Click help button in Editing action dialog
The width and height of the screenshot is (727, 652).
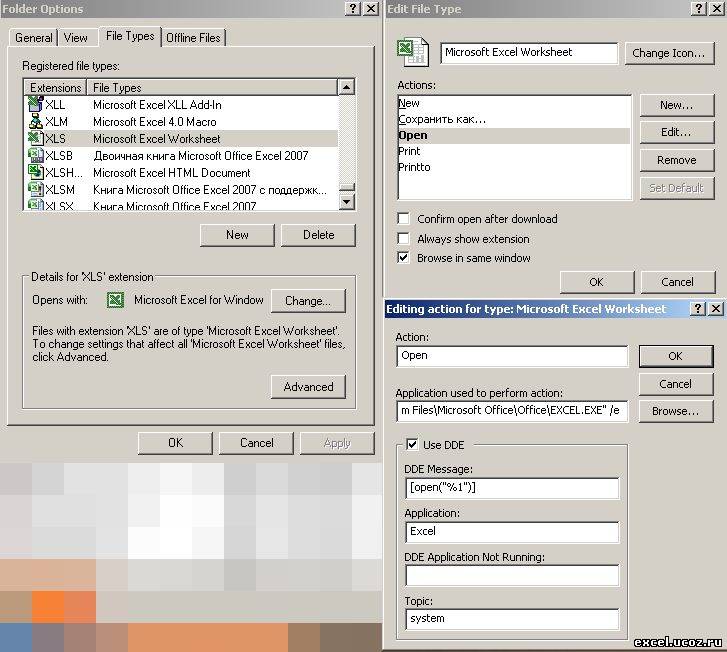[x=697, y=308]
